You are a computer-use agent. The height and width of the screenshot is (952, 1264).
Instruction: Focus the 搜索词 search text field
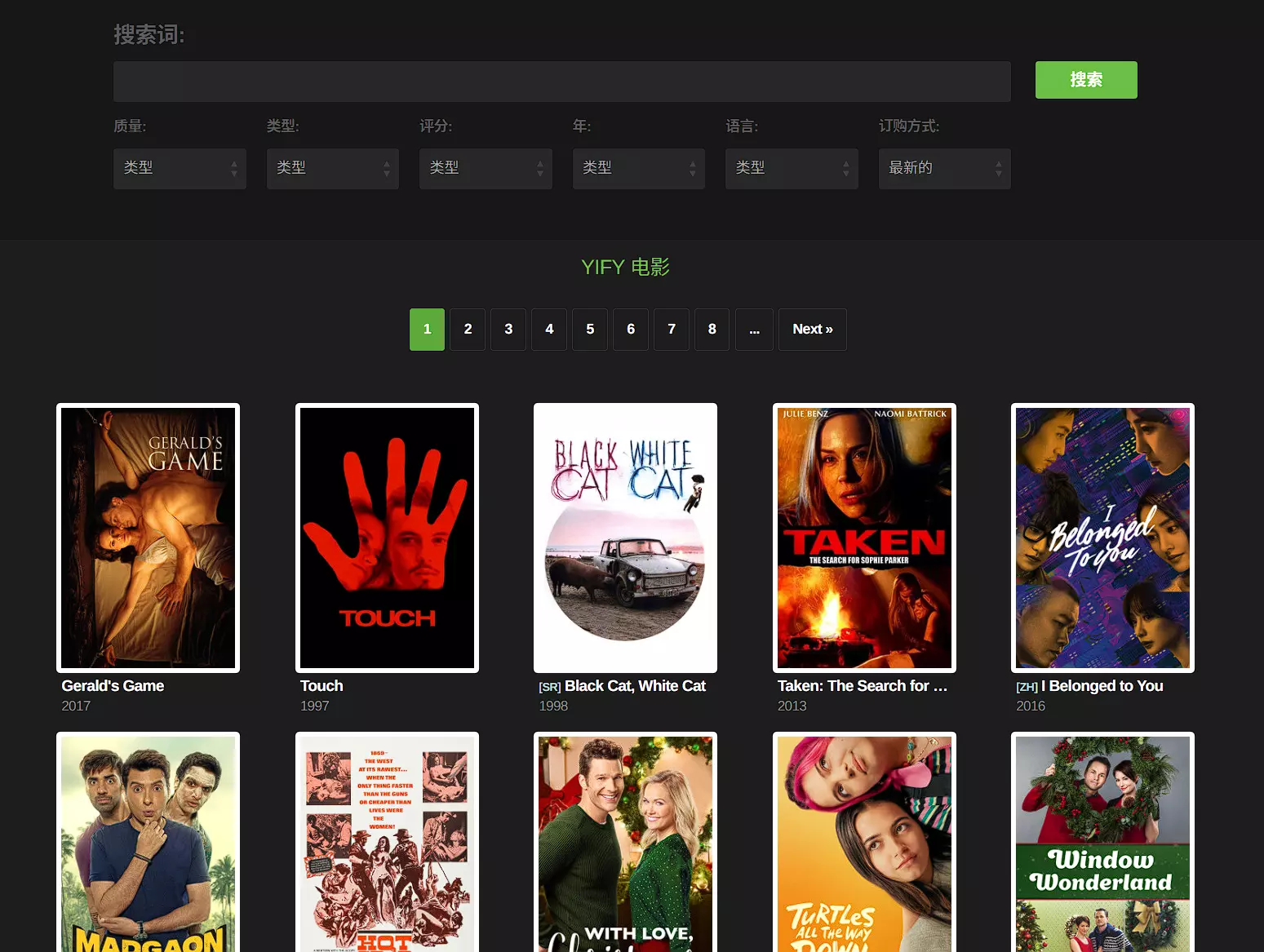[561, 82]
